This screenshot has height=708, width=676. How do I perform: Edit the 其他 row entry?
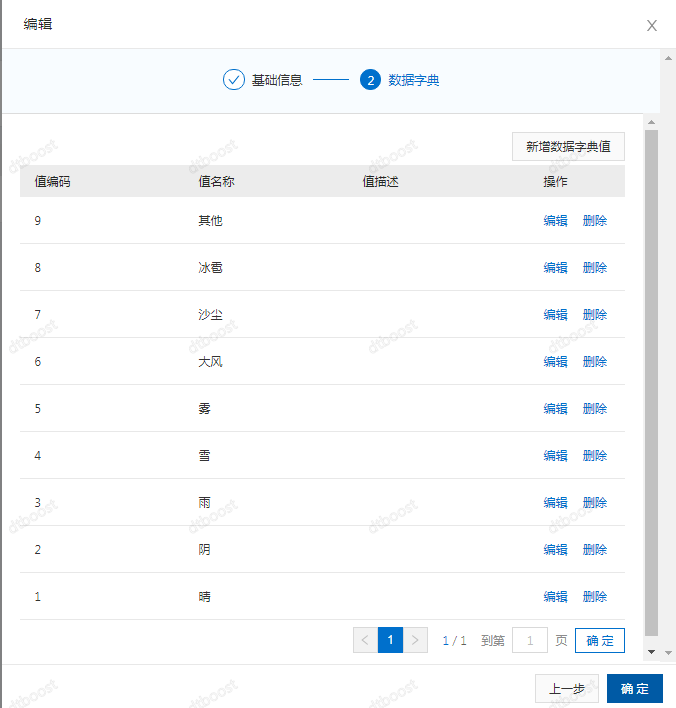(x=555, y=221)
